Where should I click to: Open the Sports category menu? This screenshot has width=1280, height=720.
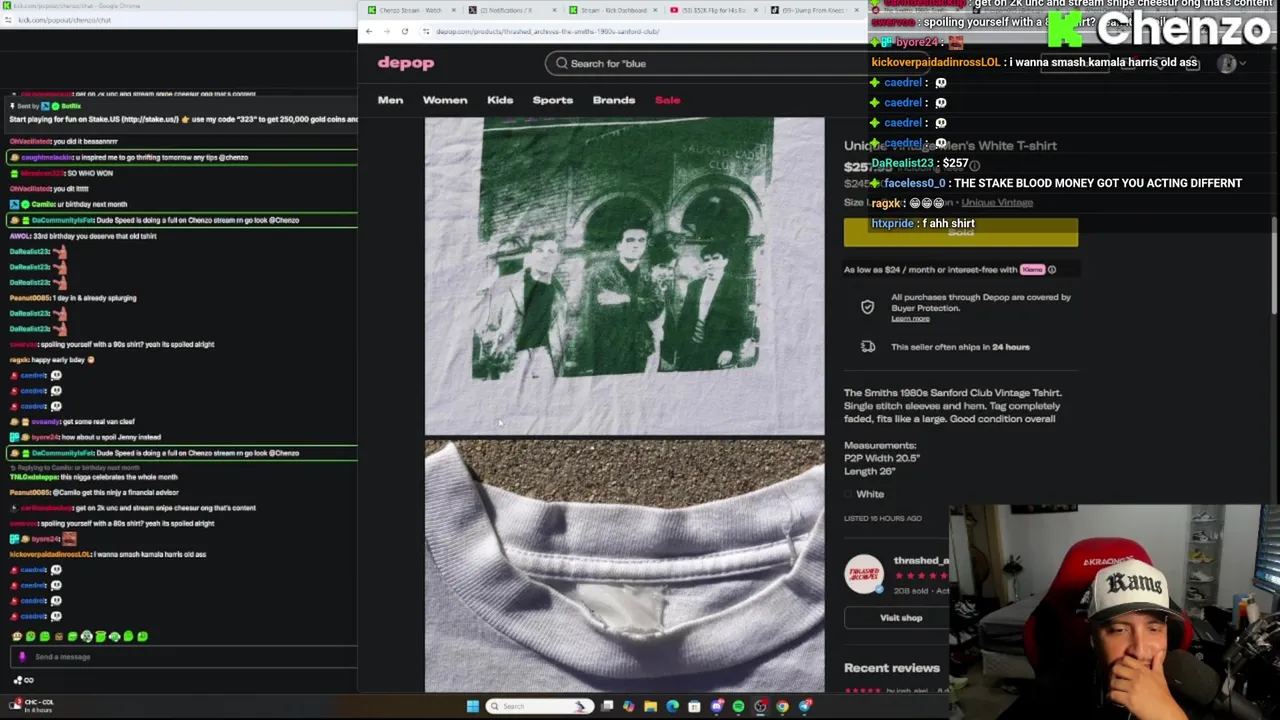click(x=553, y=100)
